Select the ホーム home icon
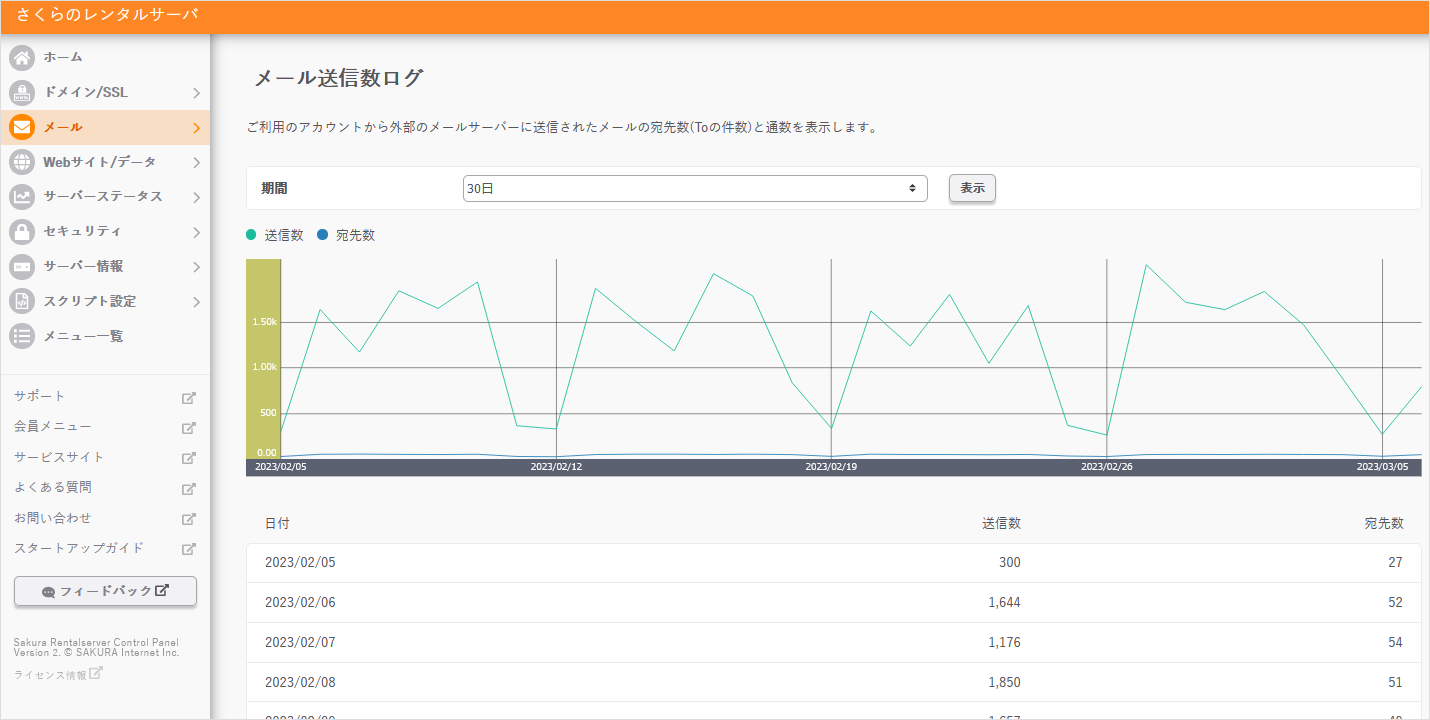 click(x=21, y=57)
